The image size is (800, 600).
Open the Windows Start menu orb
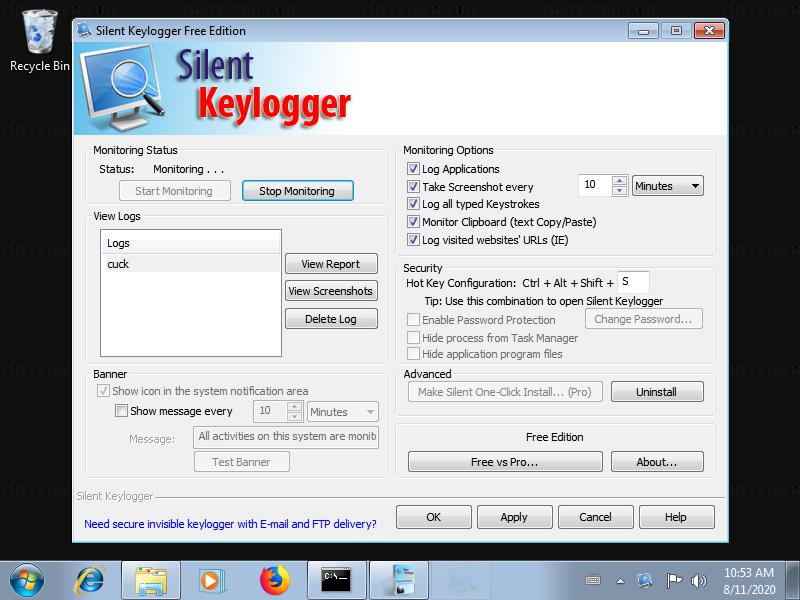(x=27, y=580)
